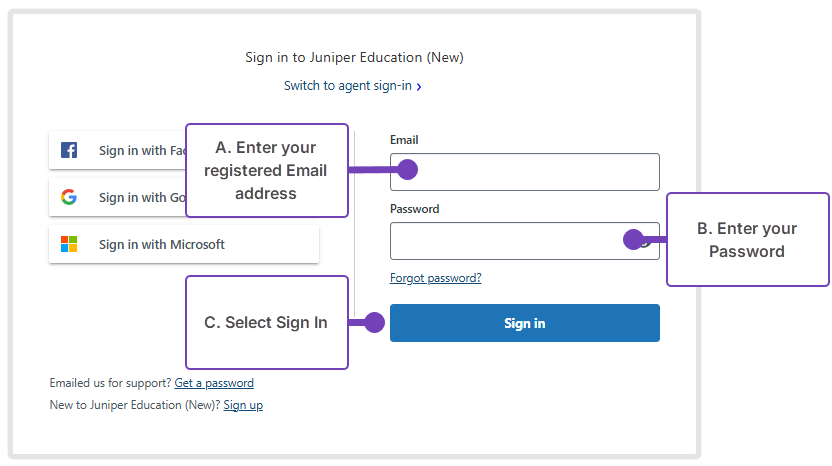This screenshot has height=466, width=832.
Task: Open Switch to agent sign-in link
Action: (352, 86)
